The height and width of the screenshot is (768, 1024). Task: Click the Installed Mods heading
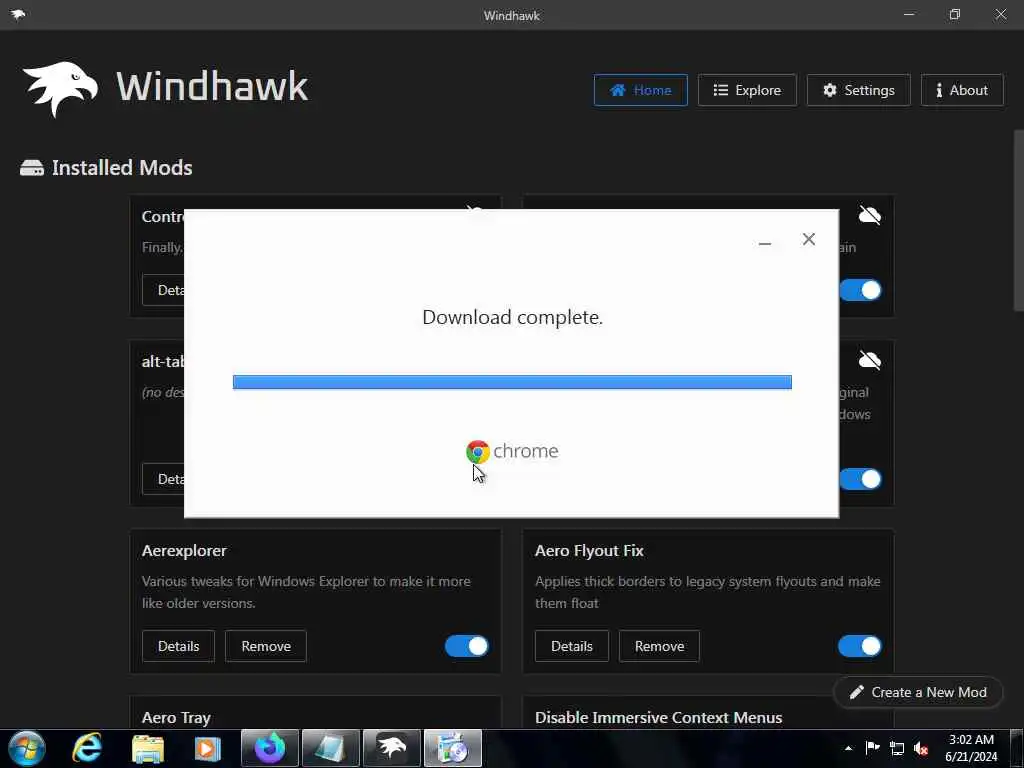pyautogui.click(x=122, y=168)
